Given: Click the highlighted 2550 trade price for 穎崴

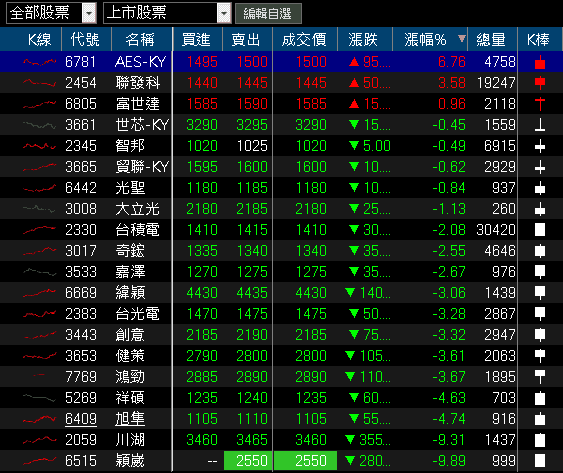Looking at the screenshot, I should click(306, 461).
